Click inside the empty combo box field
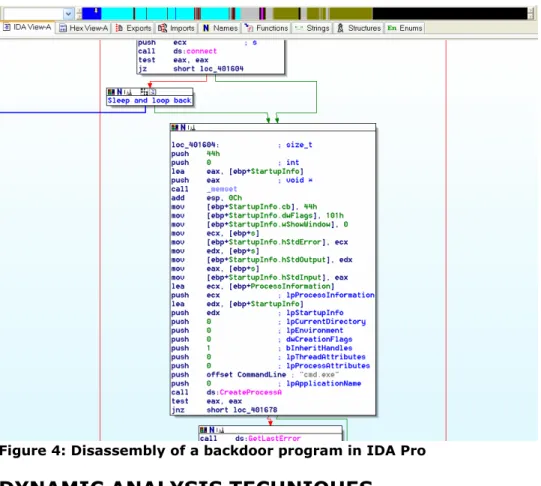 pyautogui.click(x=33, y=14)
